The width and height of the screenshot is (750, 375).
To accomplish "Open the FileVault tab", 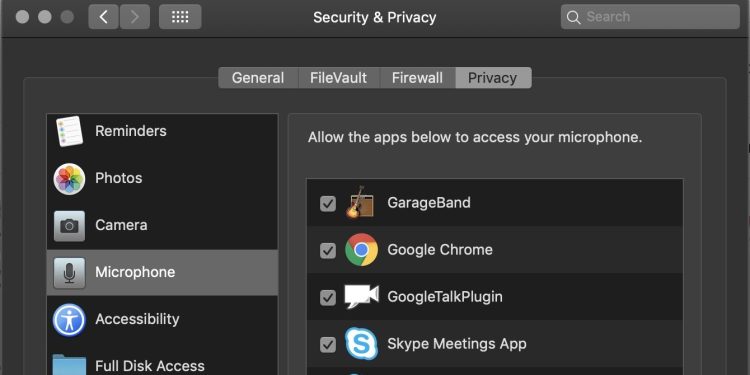I will click(x=339, y=78).
